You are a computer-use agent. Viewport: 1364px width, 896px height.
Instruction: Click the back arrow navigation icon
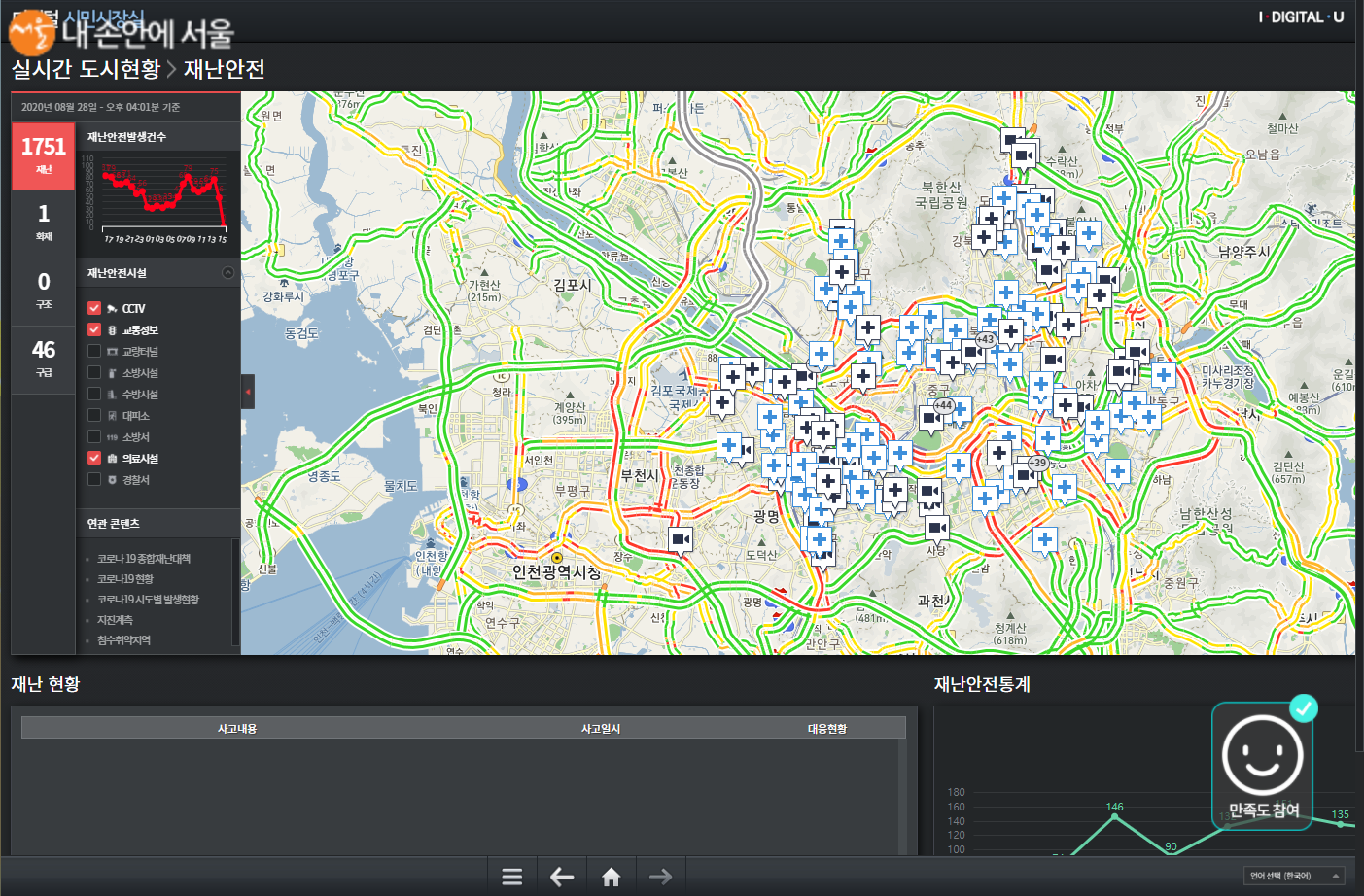pos(562,877)
